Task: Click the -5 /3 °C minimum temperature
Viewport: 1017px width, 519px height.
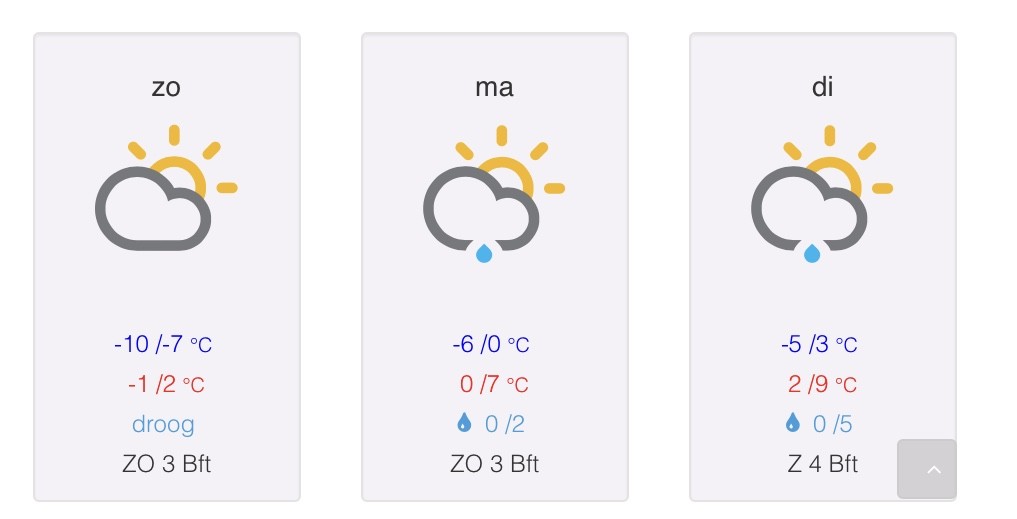Action: (x=819, y=344)
